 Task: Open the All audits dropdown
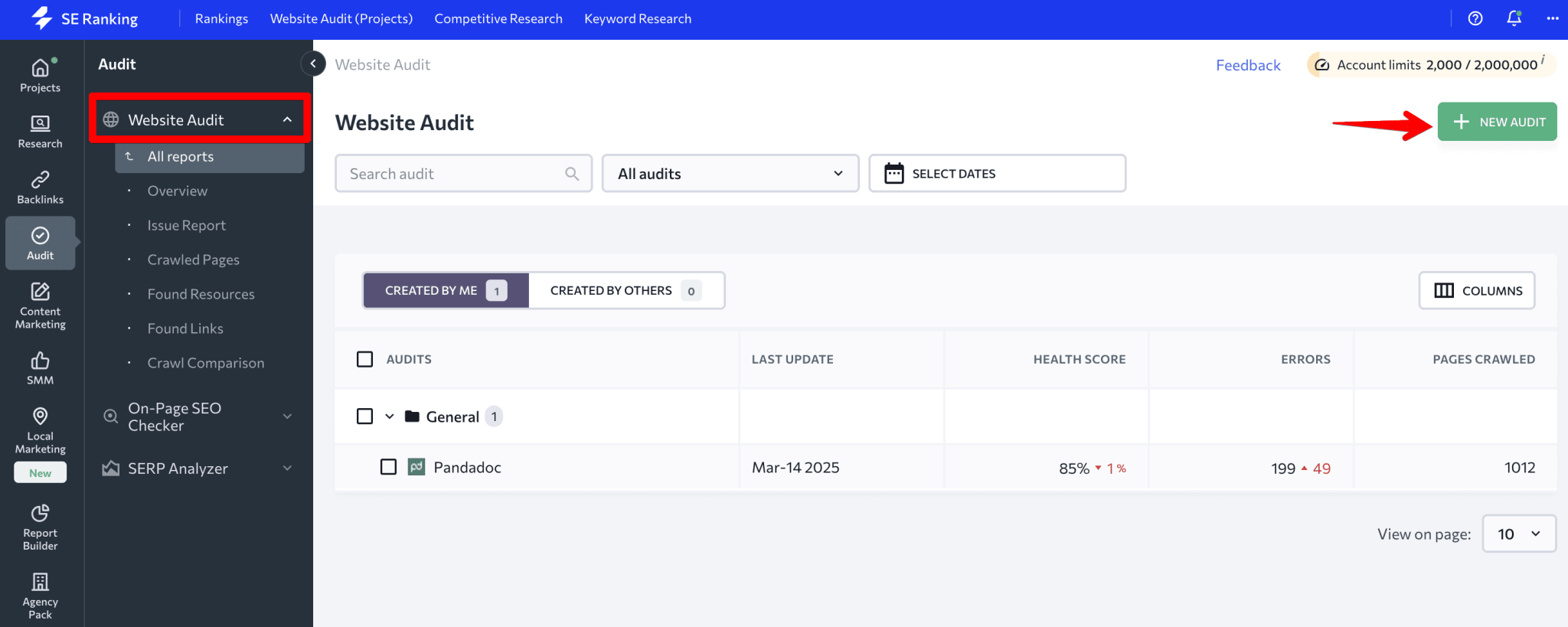pyautogui.click(x=730, y=174)
